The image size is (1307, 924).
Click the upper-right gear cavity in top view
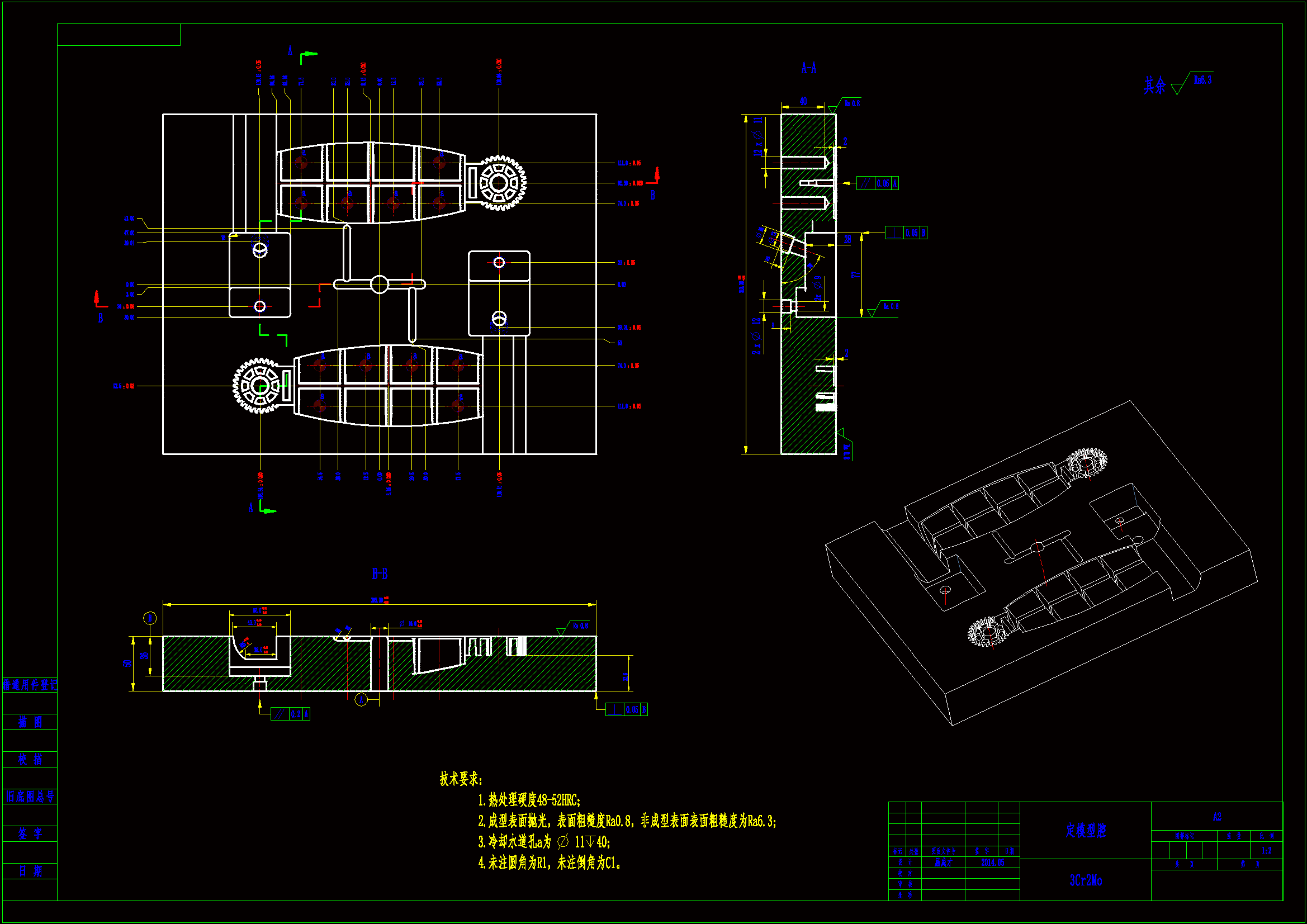499,183
